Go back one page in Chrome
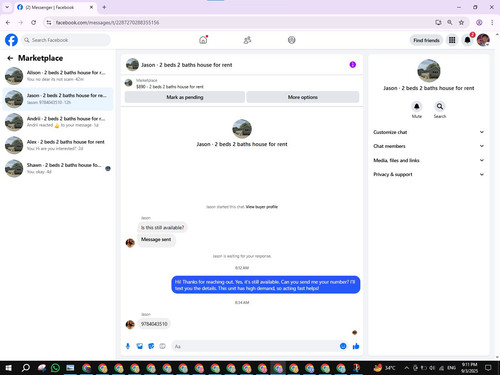 click(8, 22)
